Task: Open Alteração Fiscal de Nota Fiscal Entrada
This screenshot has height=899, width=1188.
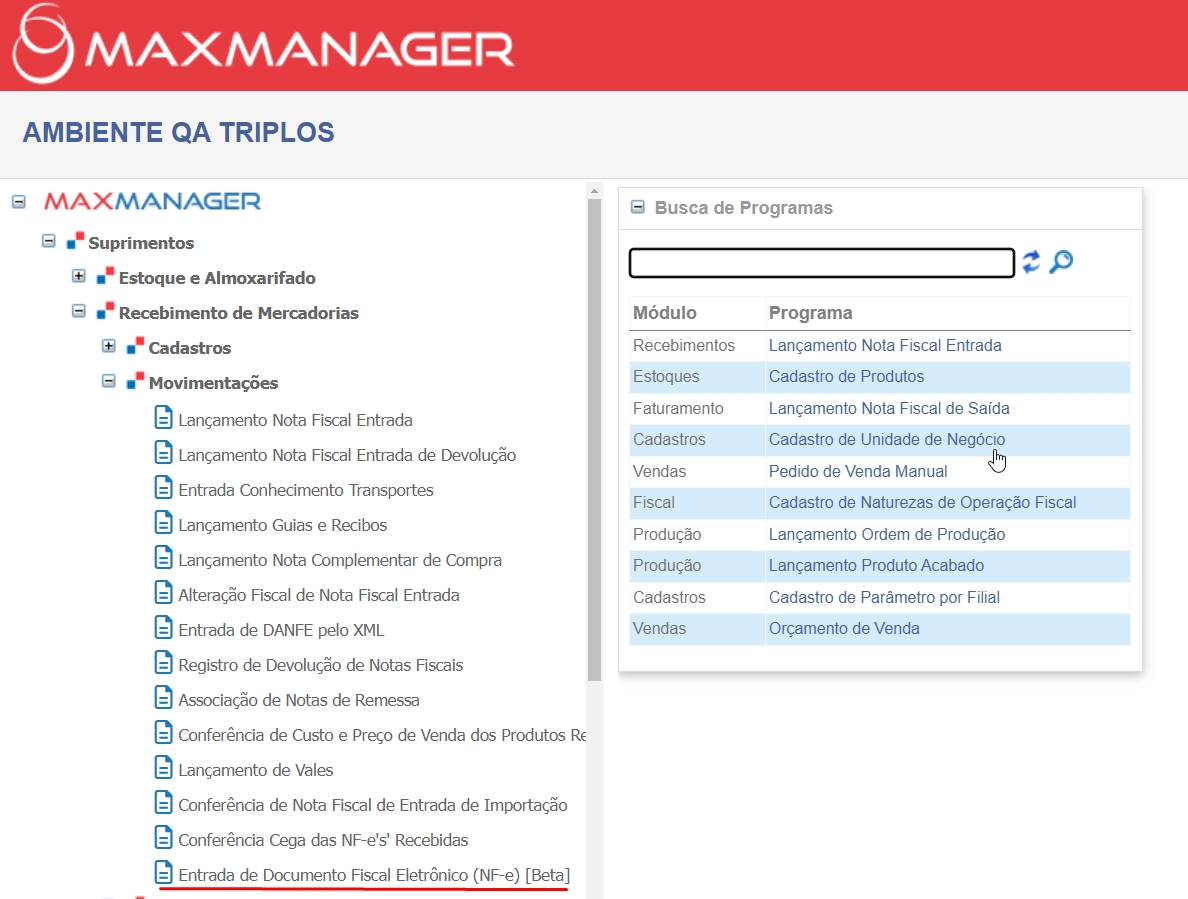Action: click(319, 595)
